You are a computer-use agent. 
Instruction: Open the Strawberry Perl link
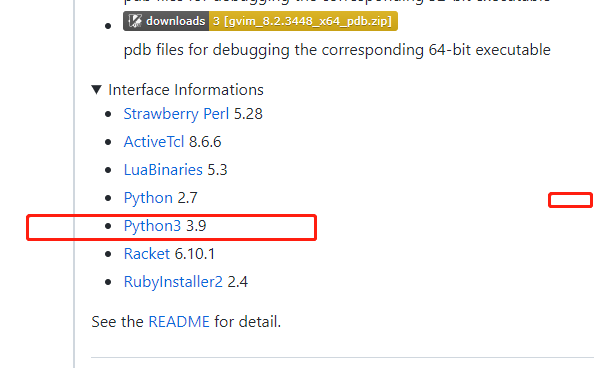click(176, 114)
